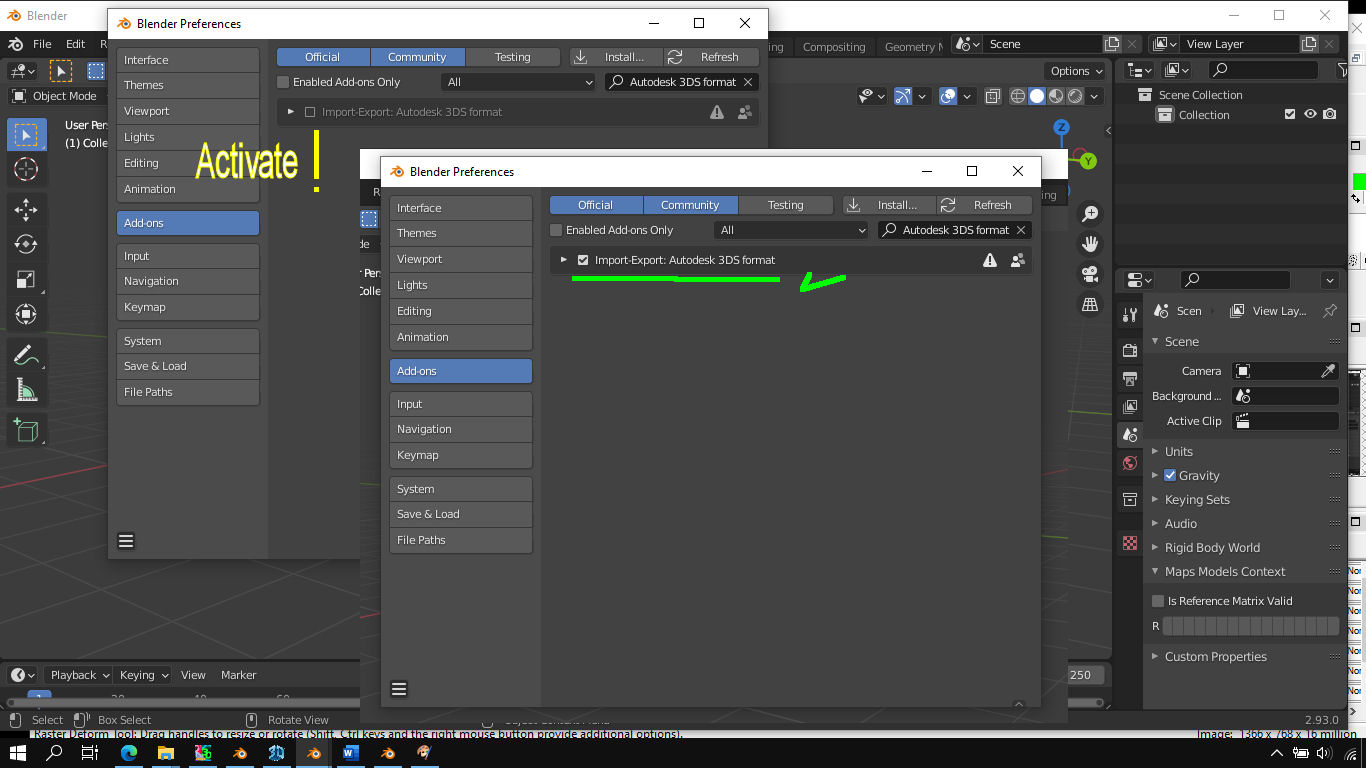Open the Collection properties tab (box icon)
This screenshot has width=1366, height=768.
coord(1130,499)
